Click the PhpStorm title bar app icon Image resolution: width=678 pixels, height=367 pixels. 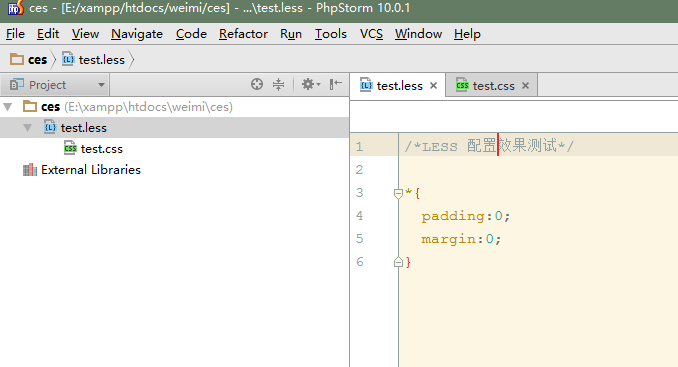pyautogui.click(x=16, y=8)
